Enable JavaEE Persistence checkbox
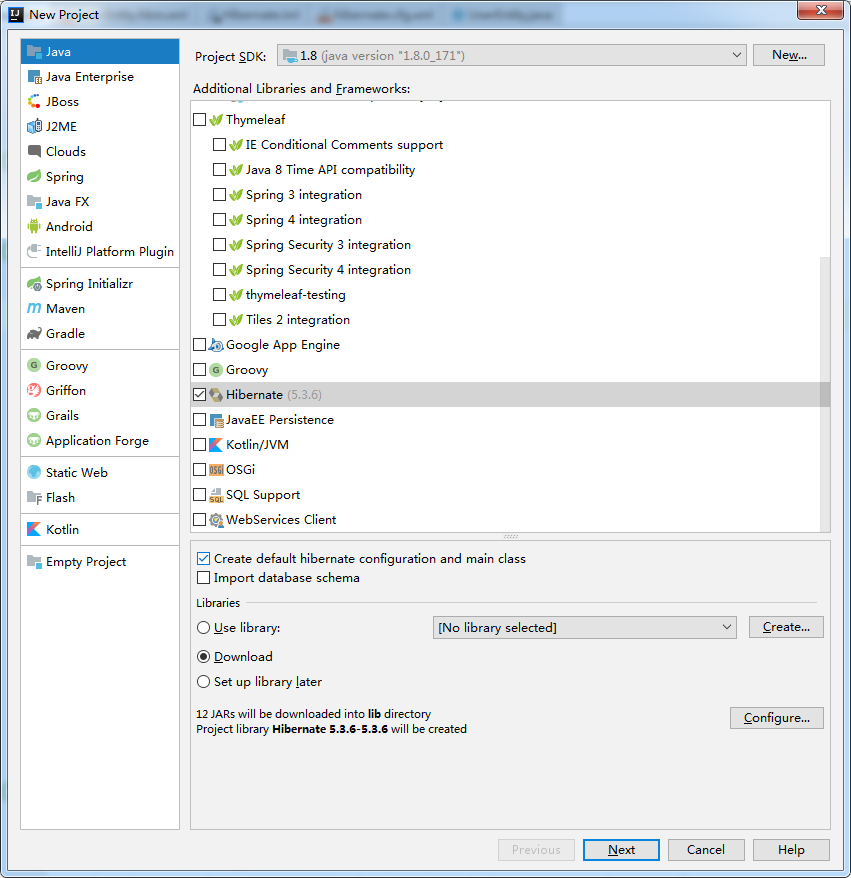This screenshot has width=851, height=878. pos(199,419)
